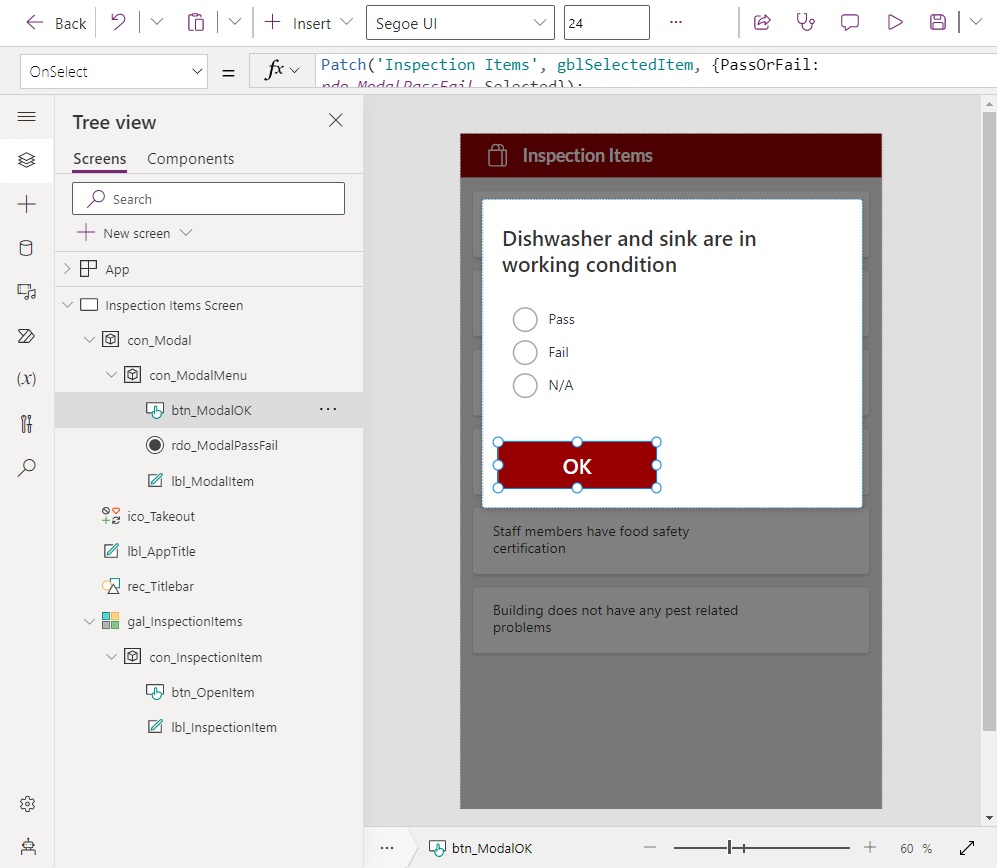This screenshot has height=868, width=998.
Task: Collapse the gal_InspectionItems tree node
Action: [x=89, y=622]
